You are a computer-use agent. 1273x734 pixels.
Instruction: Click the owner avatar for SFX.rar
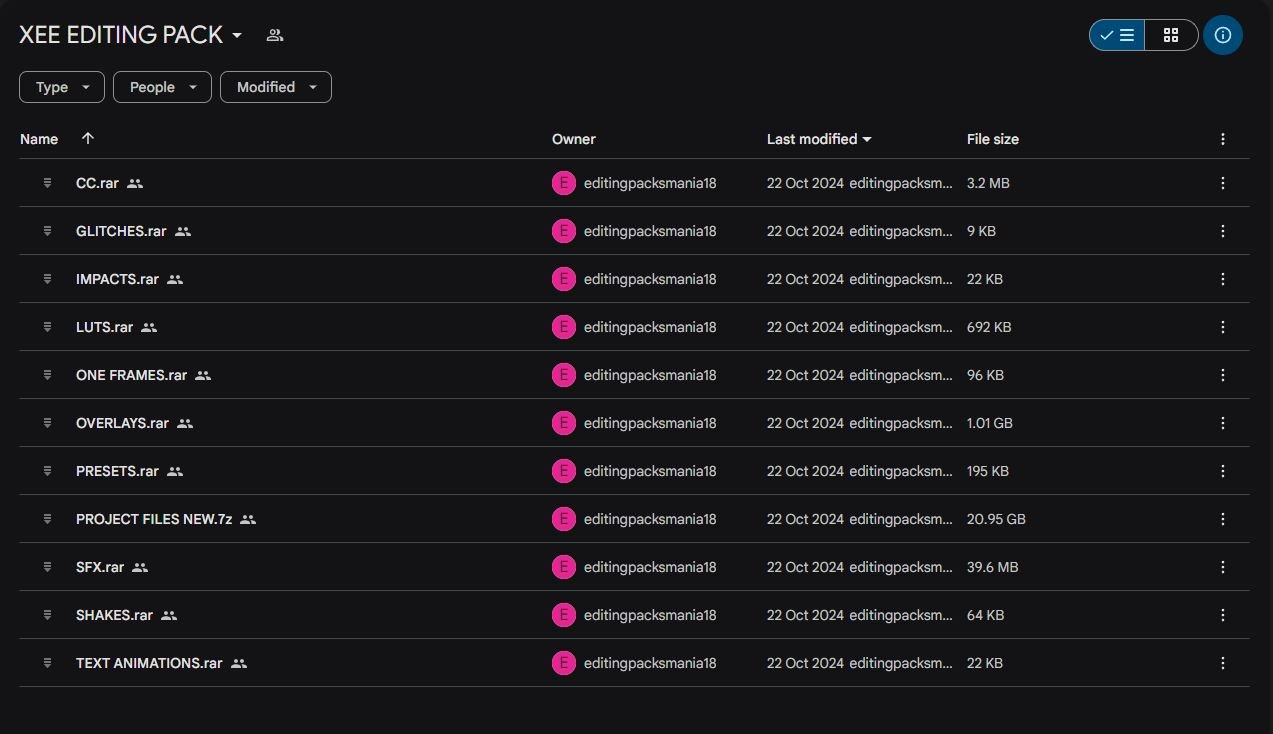pos(564,567)
